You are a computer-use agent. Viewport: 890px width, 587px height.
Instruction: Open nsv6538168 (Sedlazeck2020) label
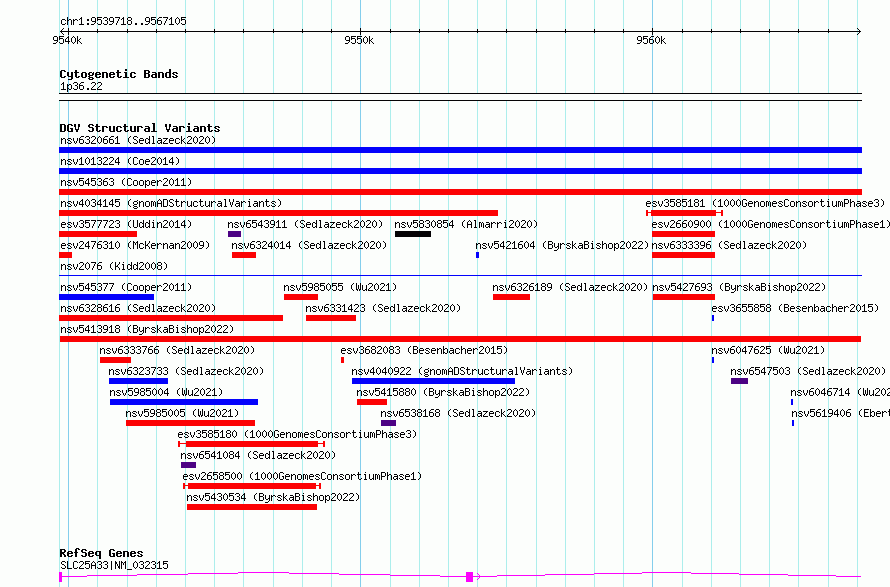tap(458, 413)
